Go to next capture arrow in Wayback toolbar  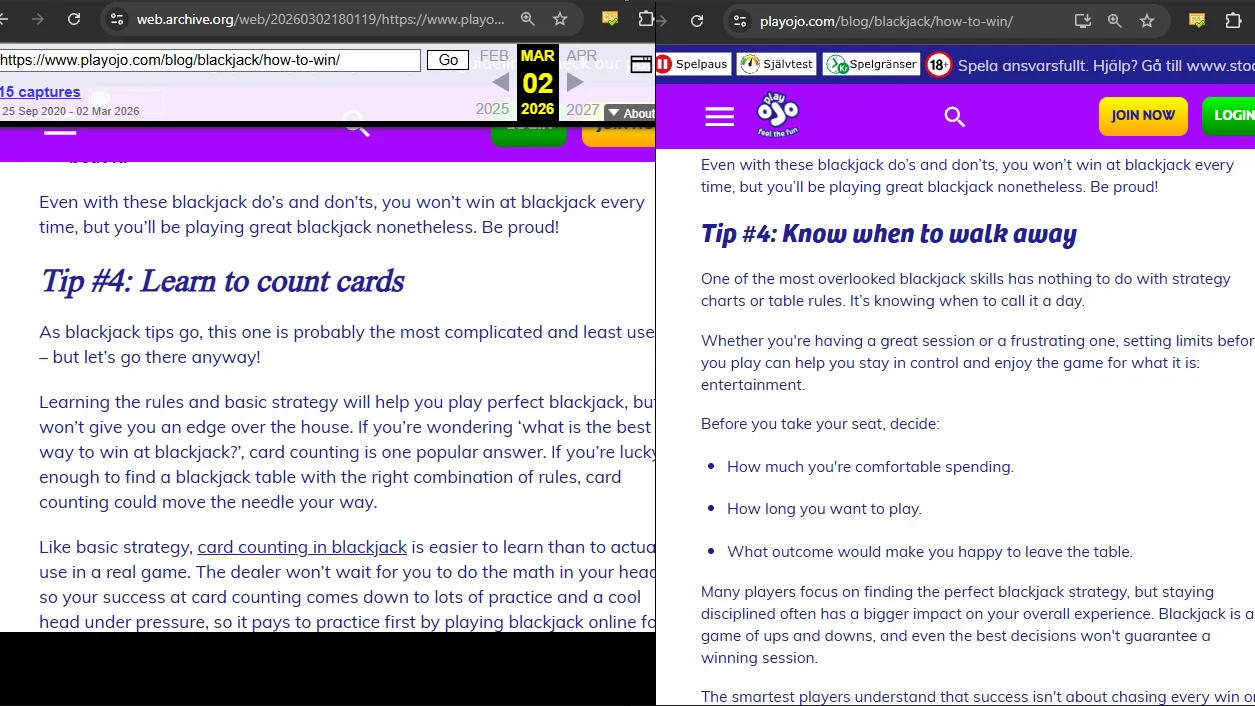point(575,82)
